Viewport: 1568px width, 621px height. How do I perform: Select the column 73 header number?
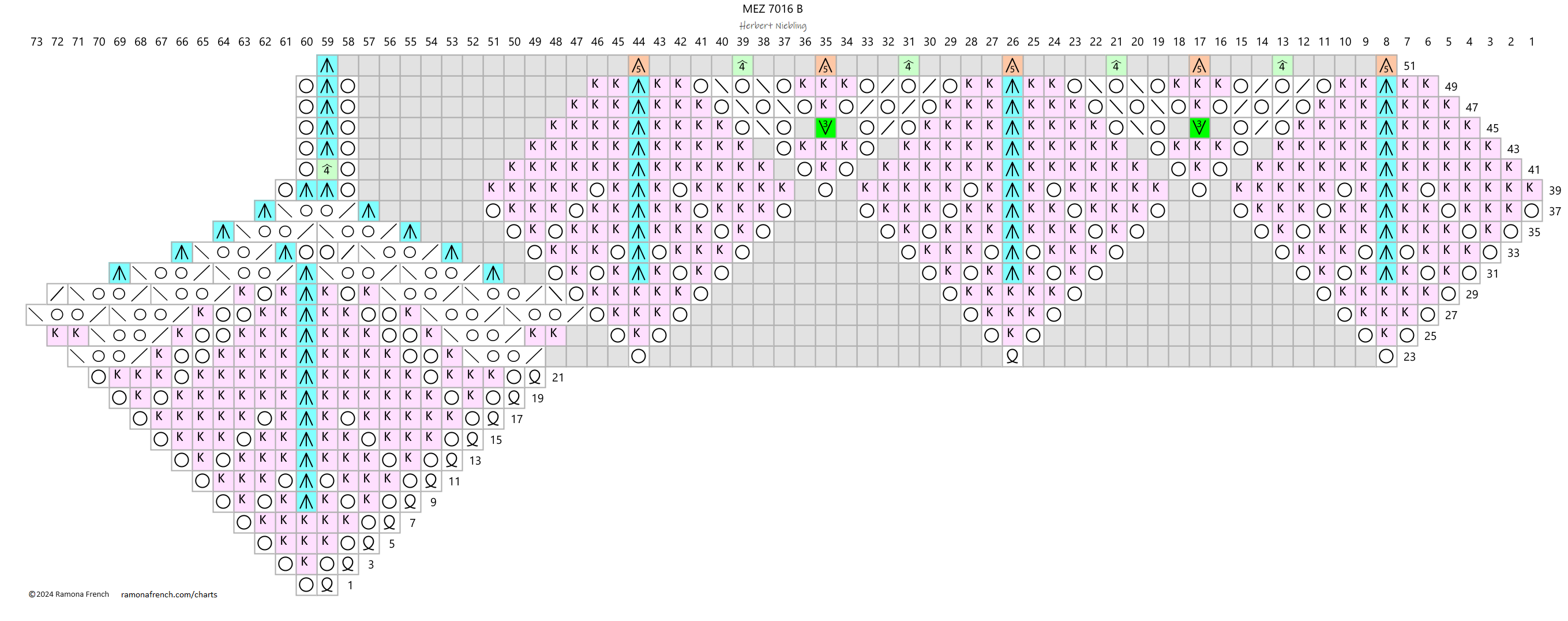pyautogui.click(x=36, y=42)
